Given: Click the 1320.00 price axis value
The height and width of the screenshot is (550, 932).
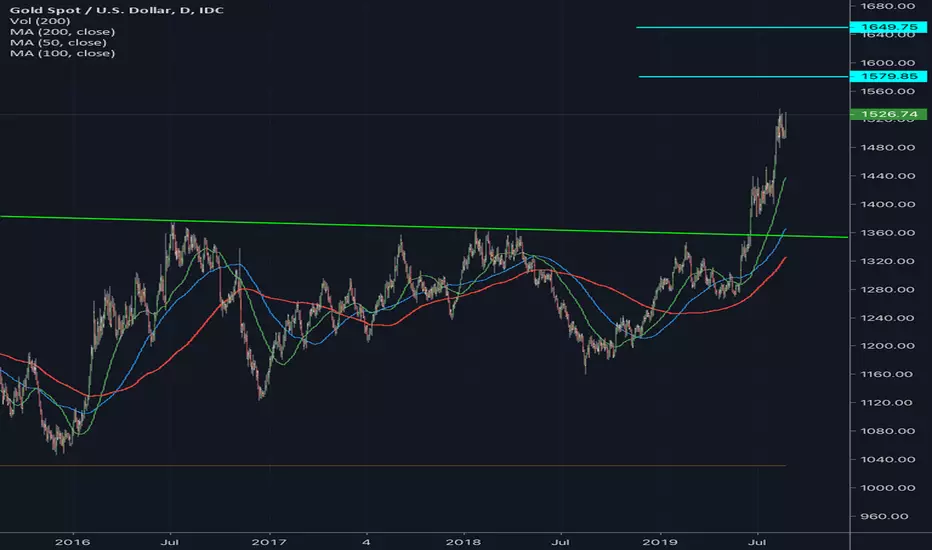Looking at the screenshot, I should tap(888, 261).
